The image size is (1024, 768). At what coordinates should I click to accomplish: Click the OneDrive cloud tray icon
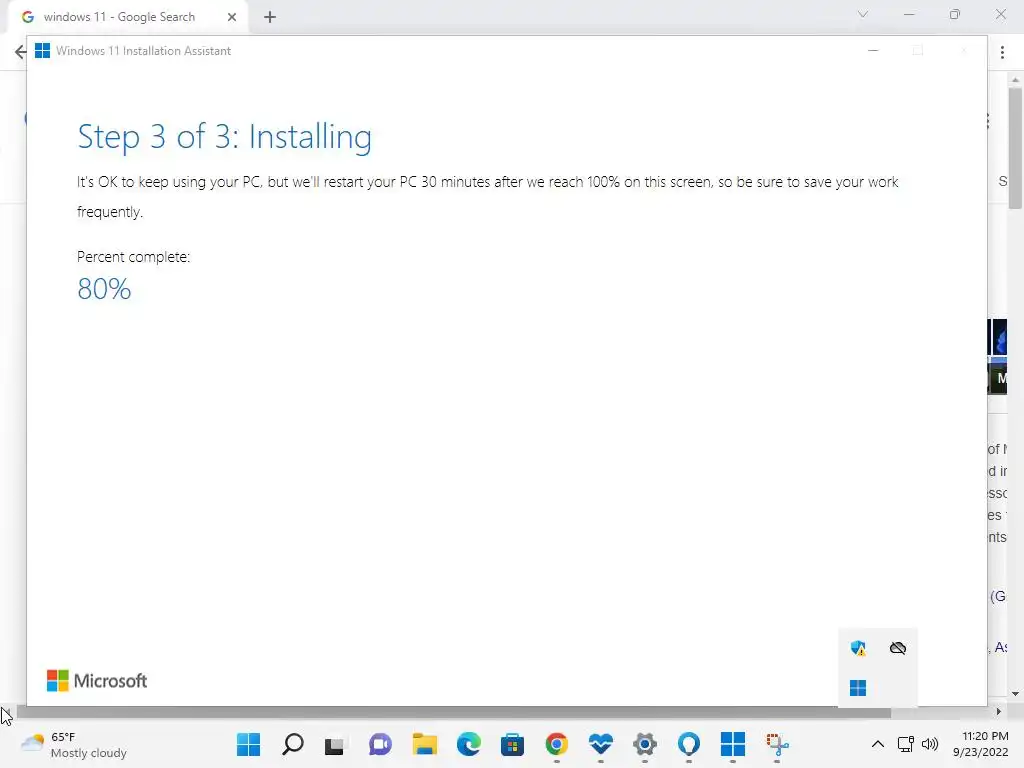pyautogui.click(x=898, y=648)
